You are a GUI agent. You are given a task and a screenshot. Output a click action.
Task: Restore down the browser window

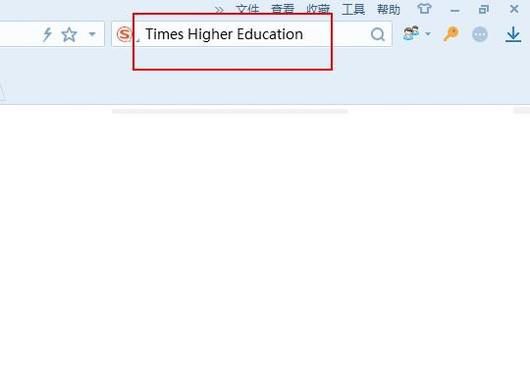tap(484, 9)
